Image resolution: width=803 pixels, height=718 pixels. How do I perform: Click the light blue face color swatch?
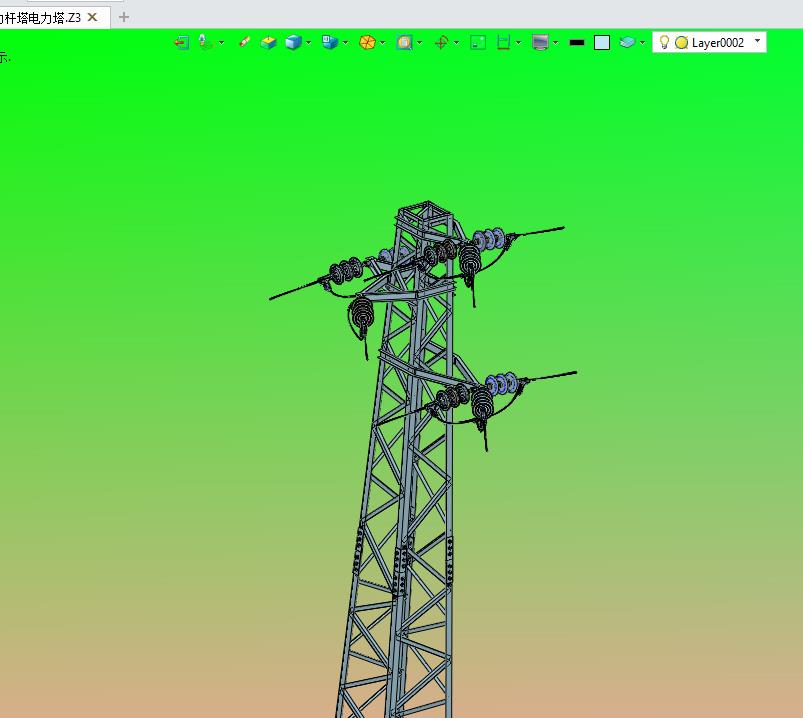[602, 43]
